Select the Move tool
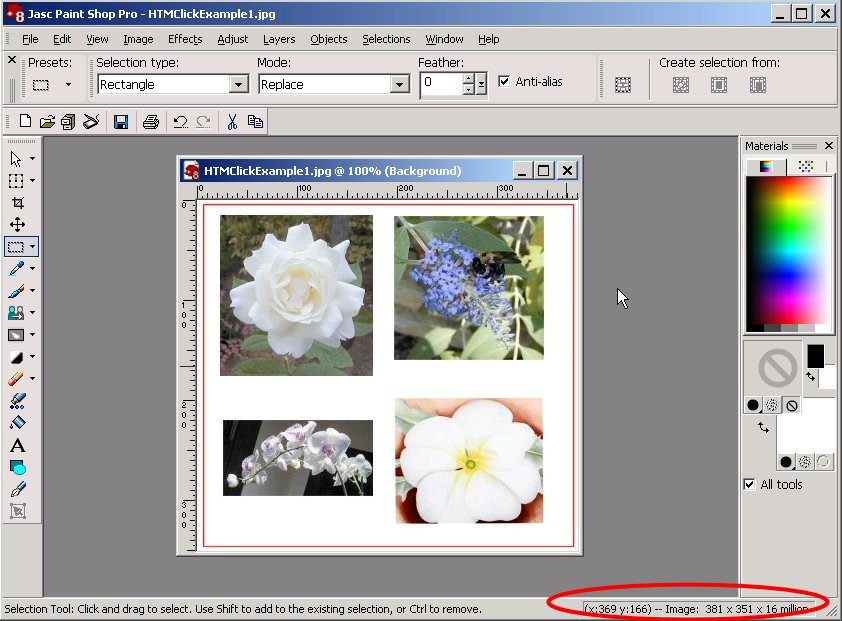 pyautogui.click(x=17, y=224)
